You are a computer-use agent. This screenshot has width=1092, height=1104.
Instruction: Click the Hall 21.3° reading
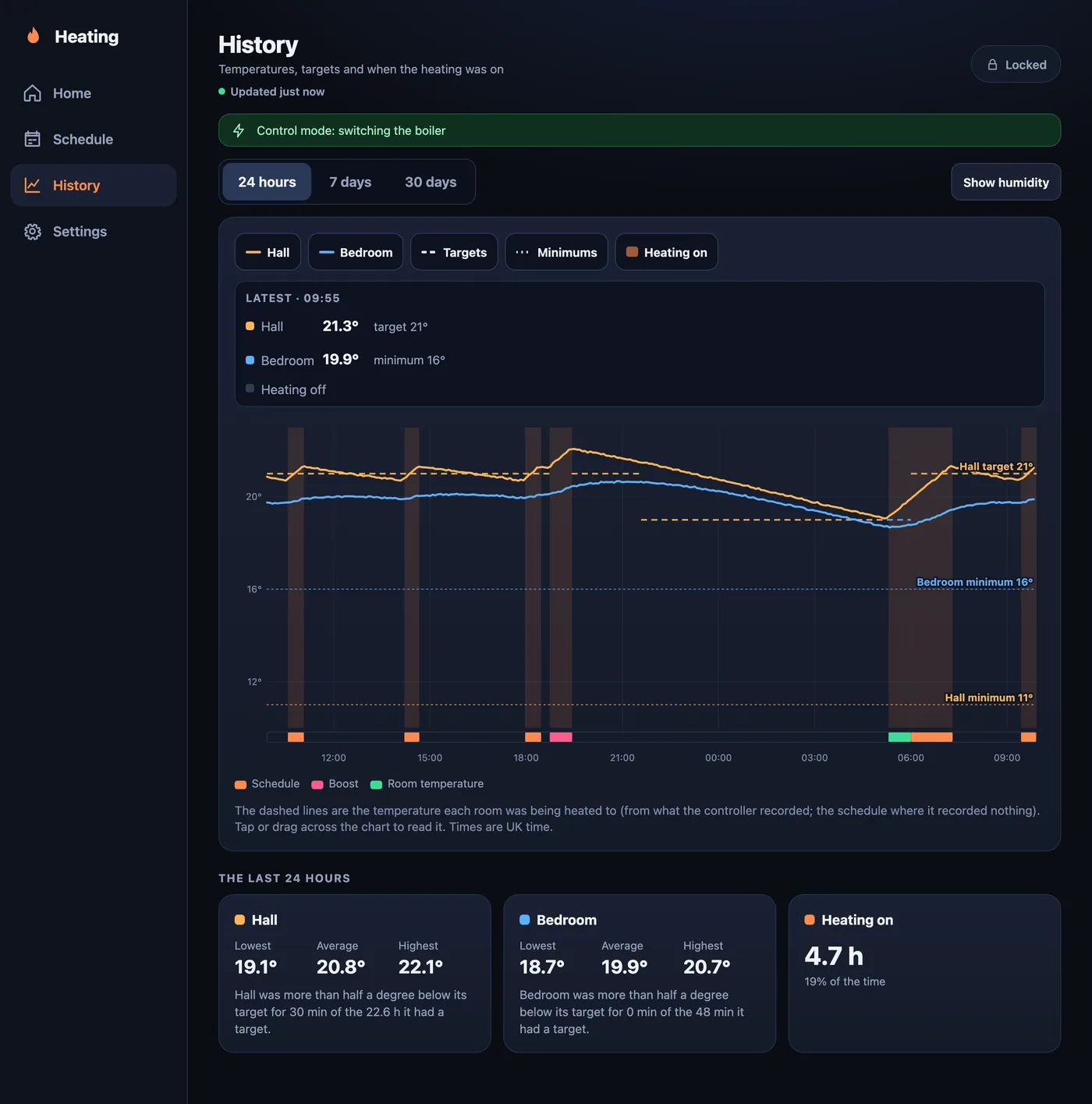point(341,326)
